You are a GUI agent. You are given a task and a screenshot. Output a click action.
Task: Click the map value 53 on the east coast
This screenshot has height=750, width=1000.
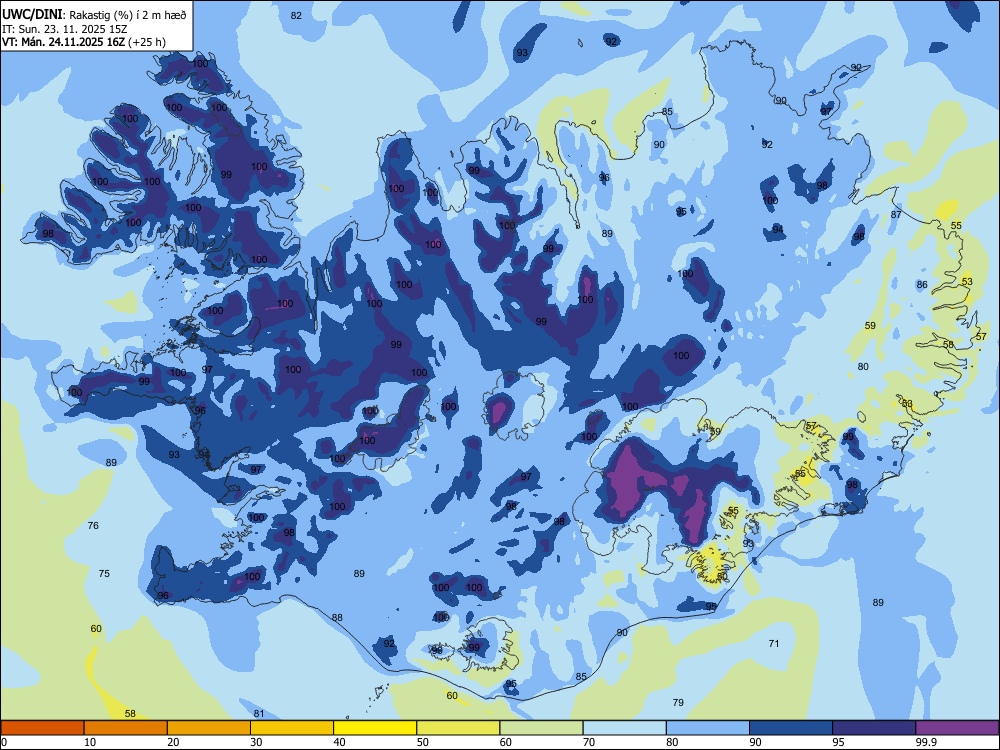coord(967,281)
